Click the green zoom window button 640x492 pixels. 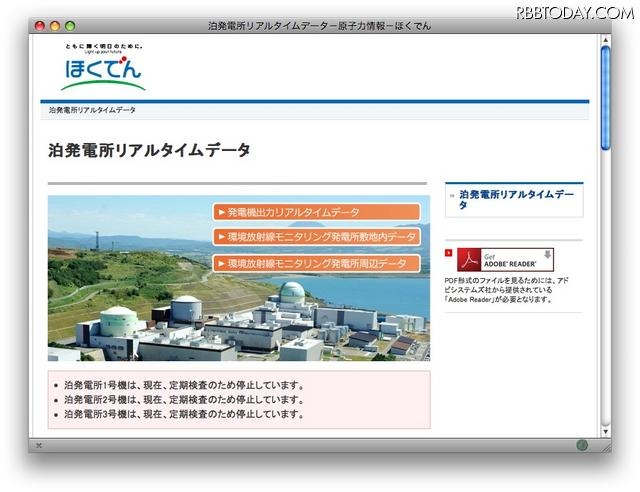[70, 26]
